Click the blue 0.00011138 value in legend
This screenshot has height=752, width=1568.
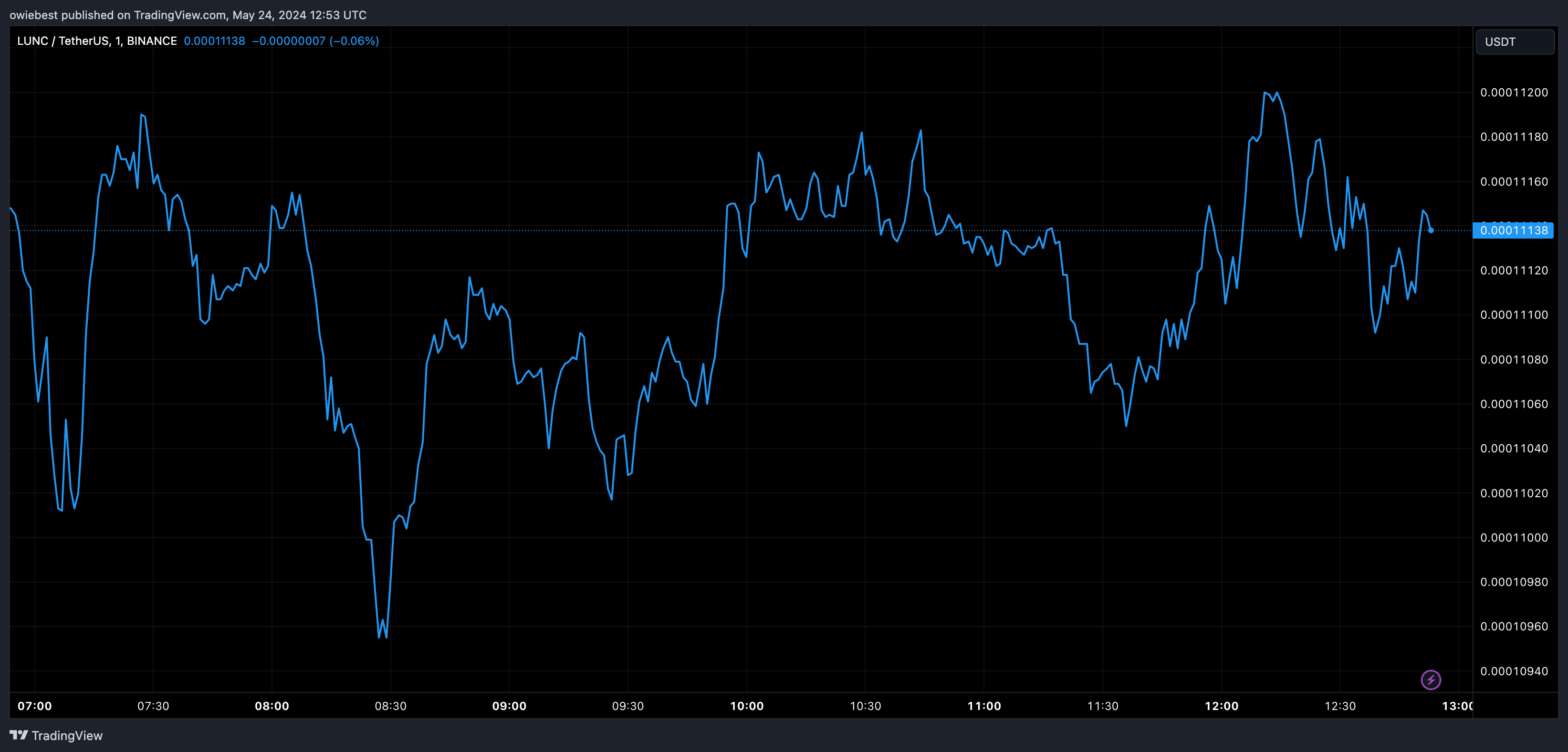point(214,41)
